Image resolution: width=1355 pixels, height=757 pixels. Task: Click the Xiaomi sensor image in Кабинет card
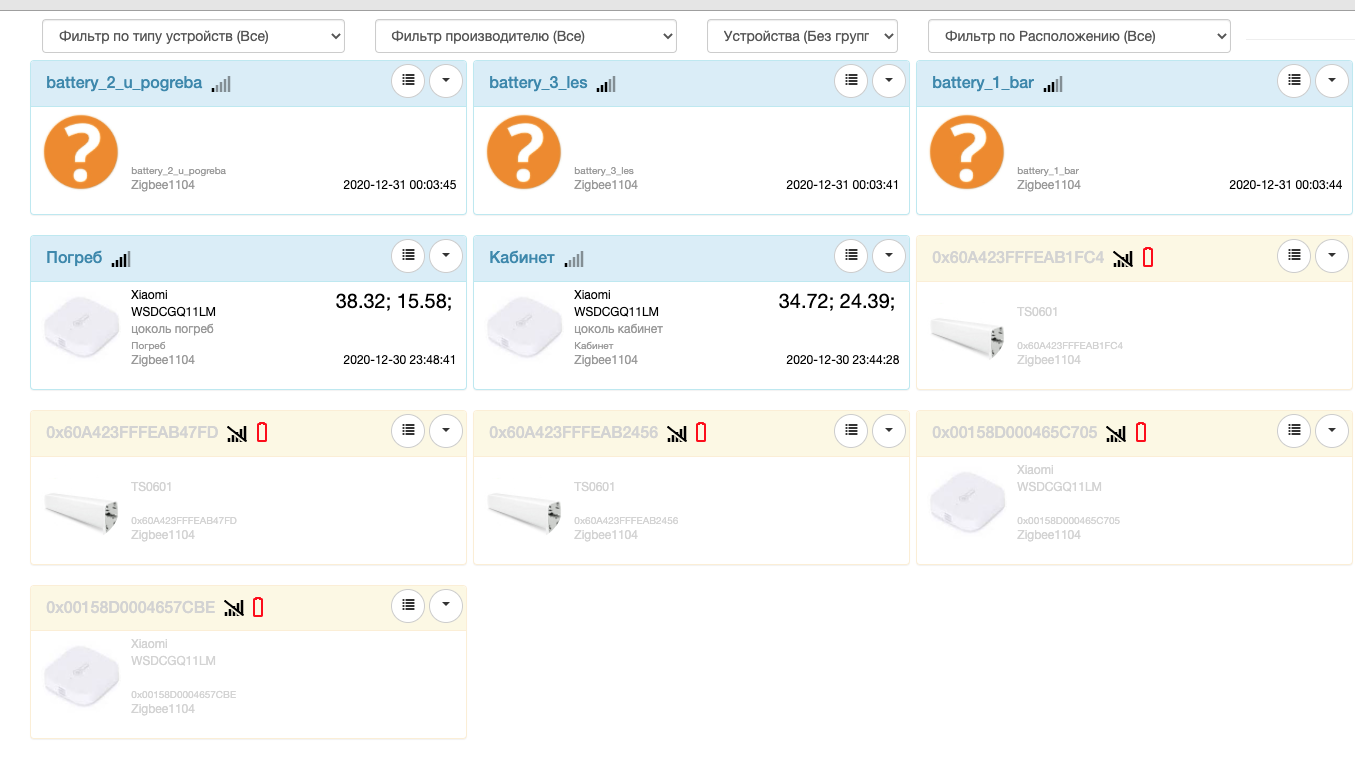(x=524, y=327)
